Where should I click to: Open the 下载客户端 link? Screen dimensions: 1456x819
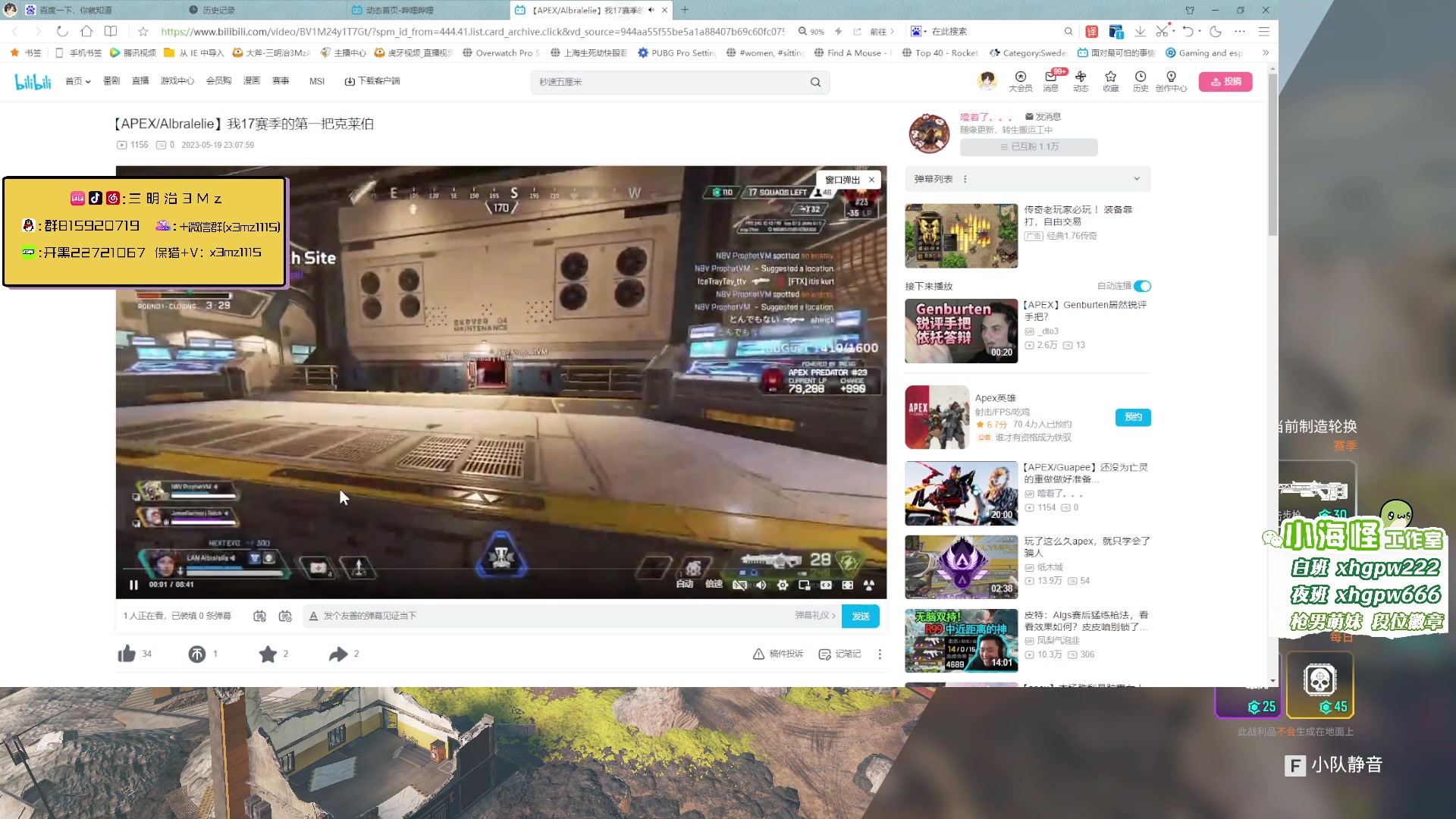click(x=372, y=81)
